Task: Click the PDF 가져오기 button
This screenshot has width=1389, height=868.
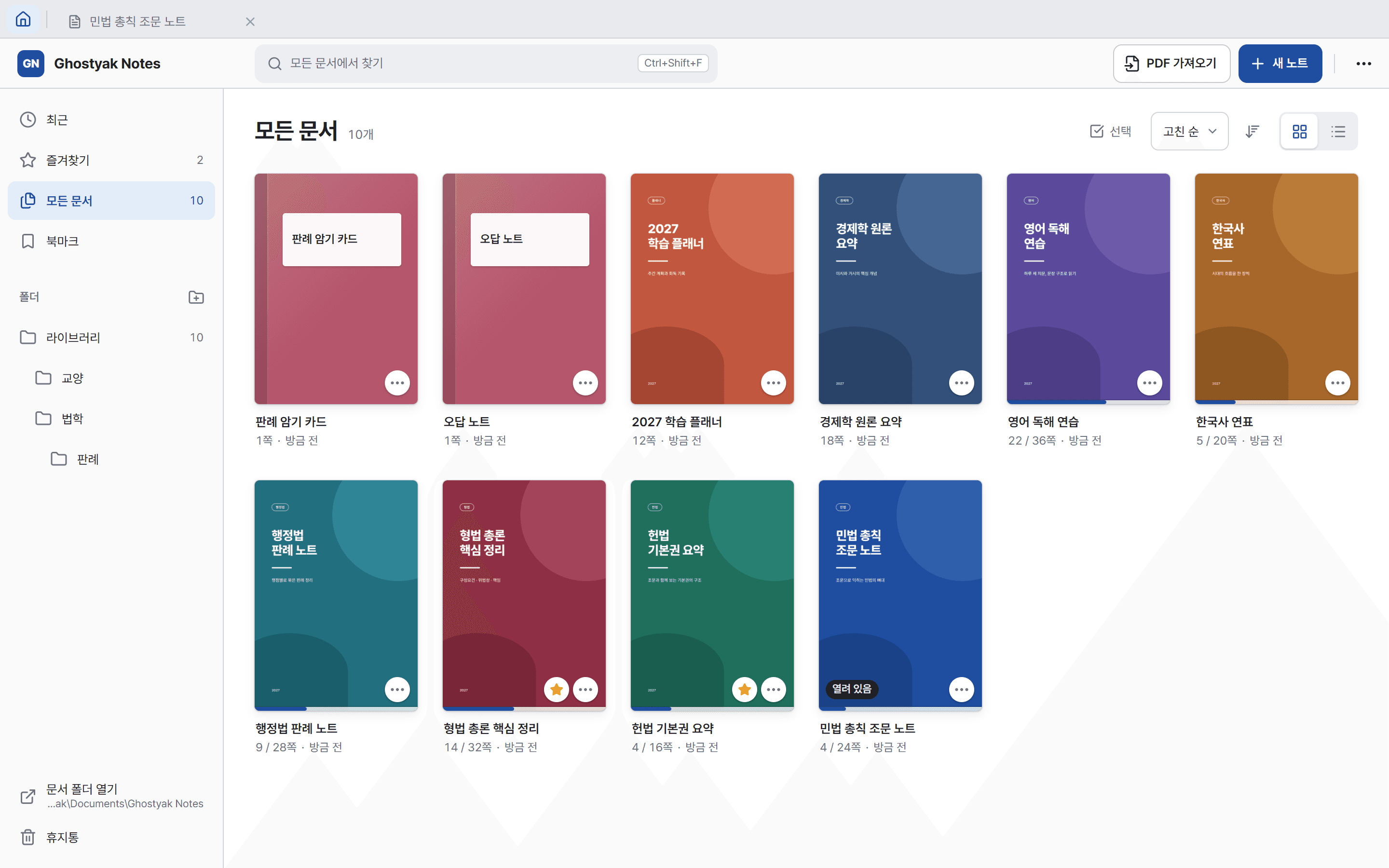Action: point(1171,63)
